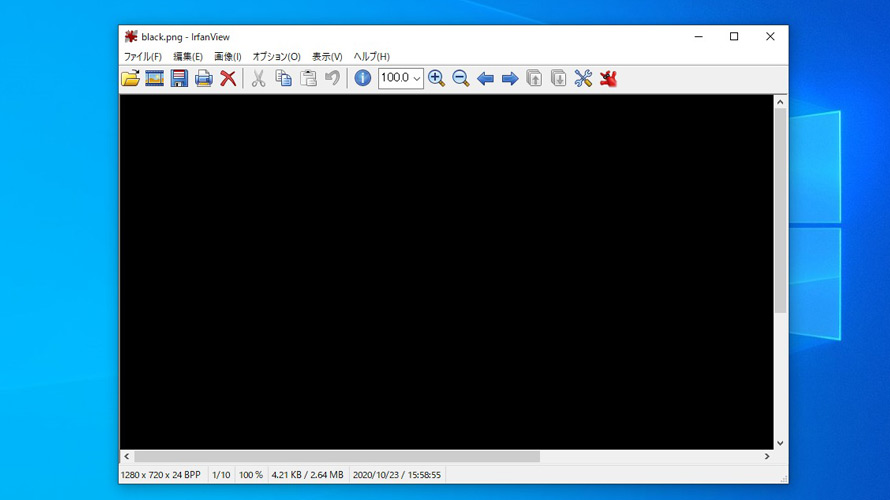Screen dimensions: 890x500
Task: Open the ファイル(F) menu
Action: [142, 57]
